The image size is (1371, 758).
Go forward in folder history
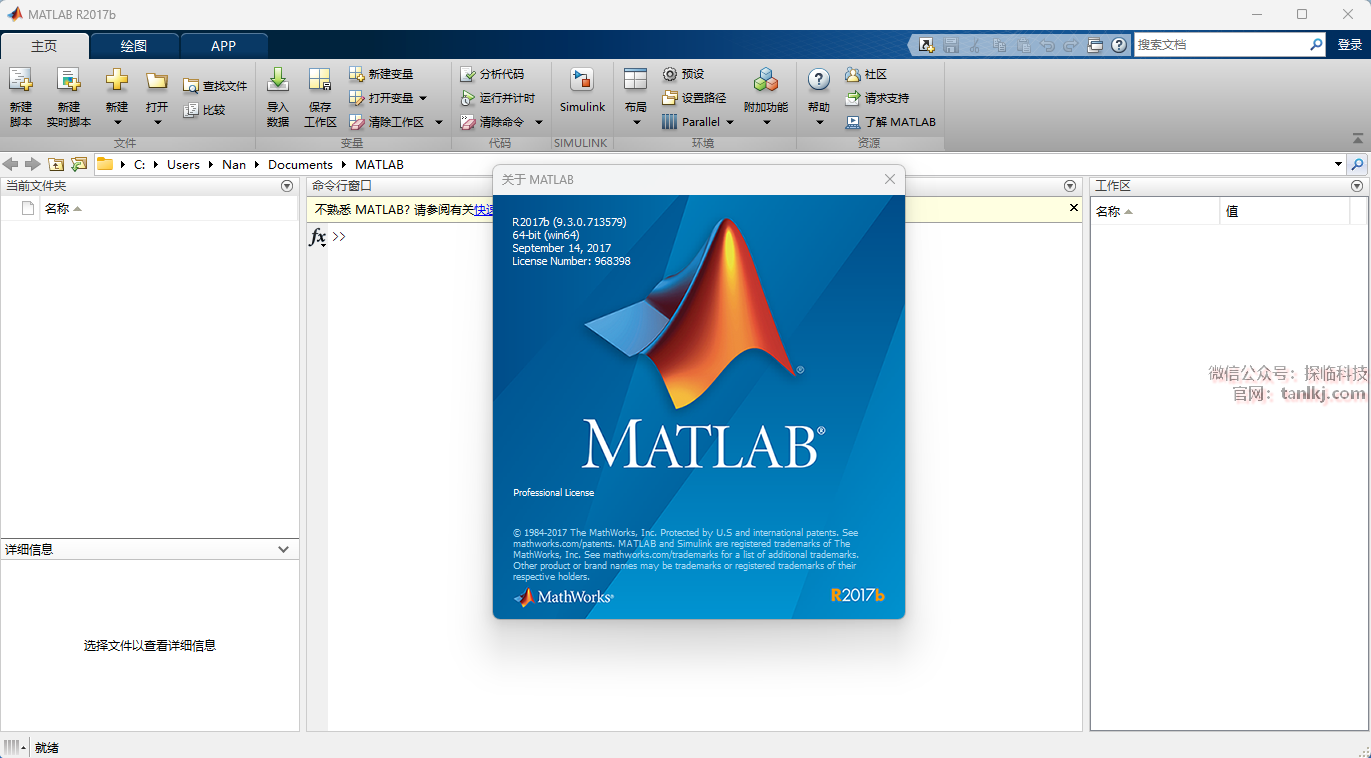[x=32, y=164]
